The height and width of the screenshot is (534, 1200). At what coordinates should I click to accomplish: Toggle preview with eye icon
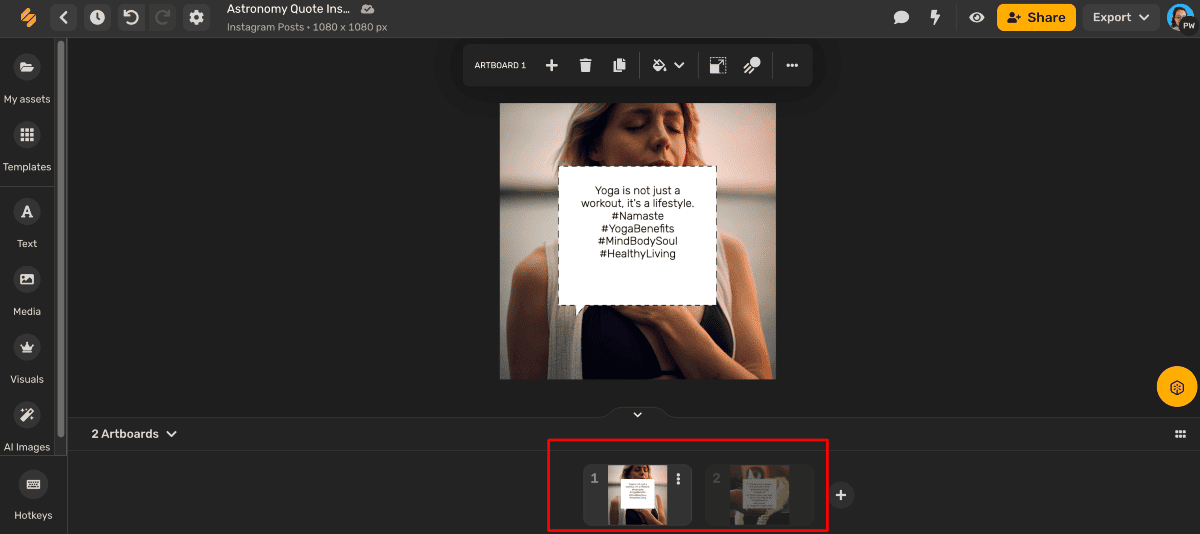coord(976,17)
